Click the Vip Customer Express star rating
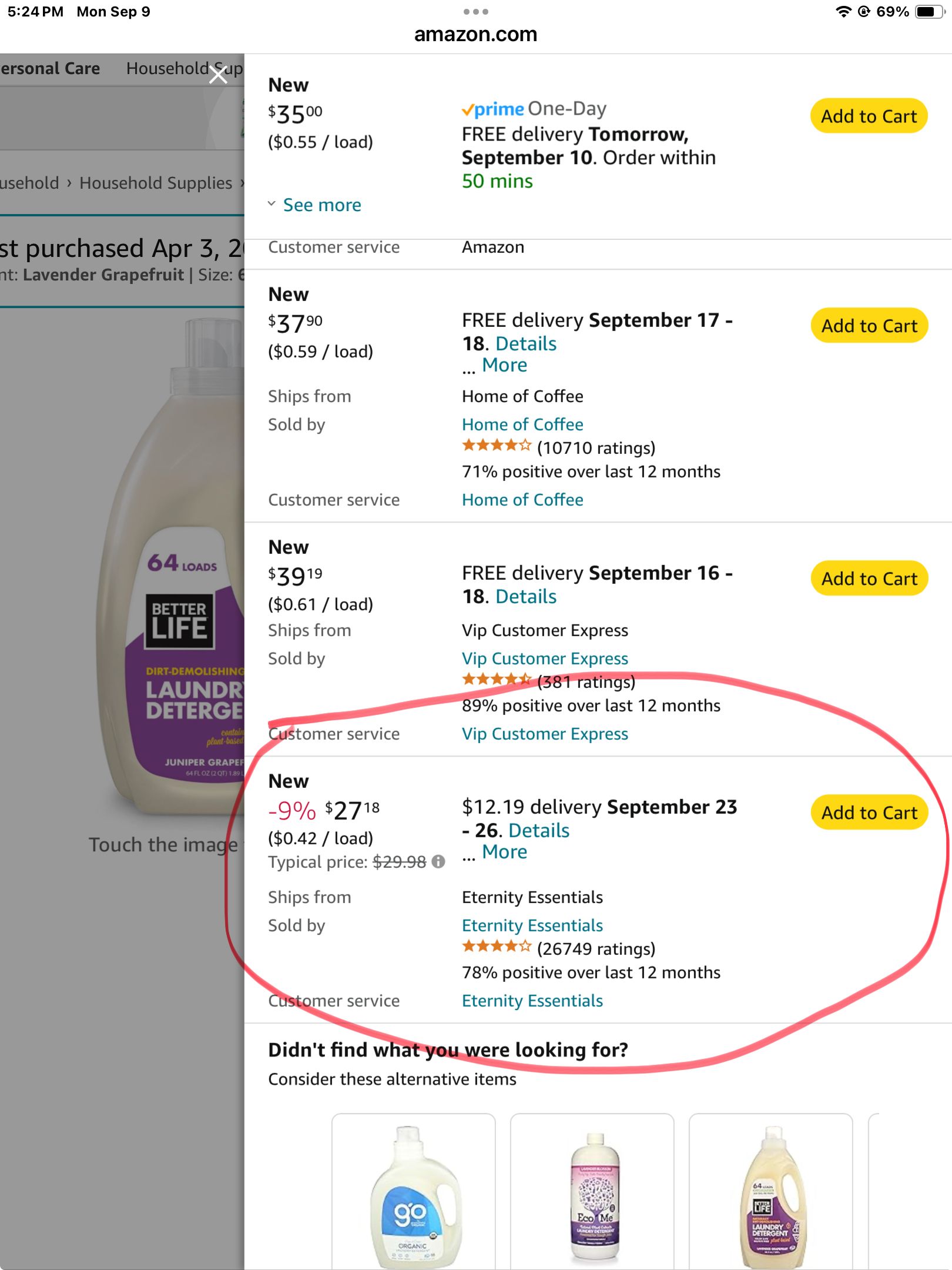The height and width of the screenshot is (1270, 952). tap(497, 680)
